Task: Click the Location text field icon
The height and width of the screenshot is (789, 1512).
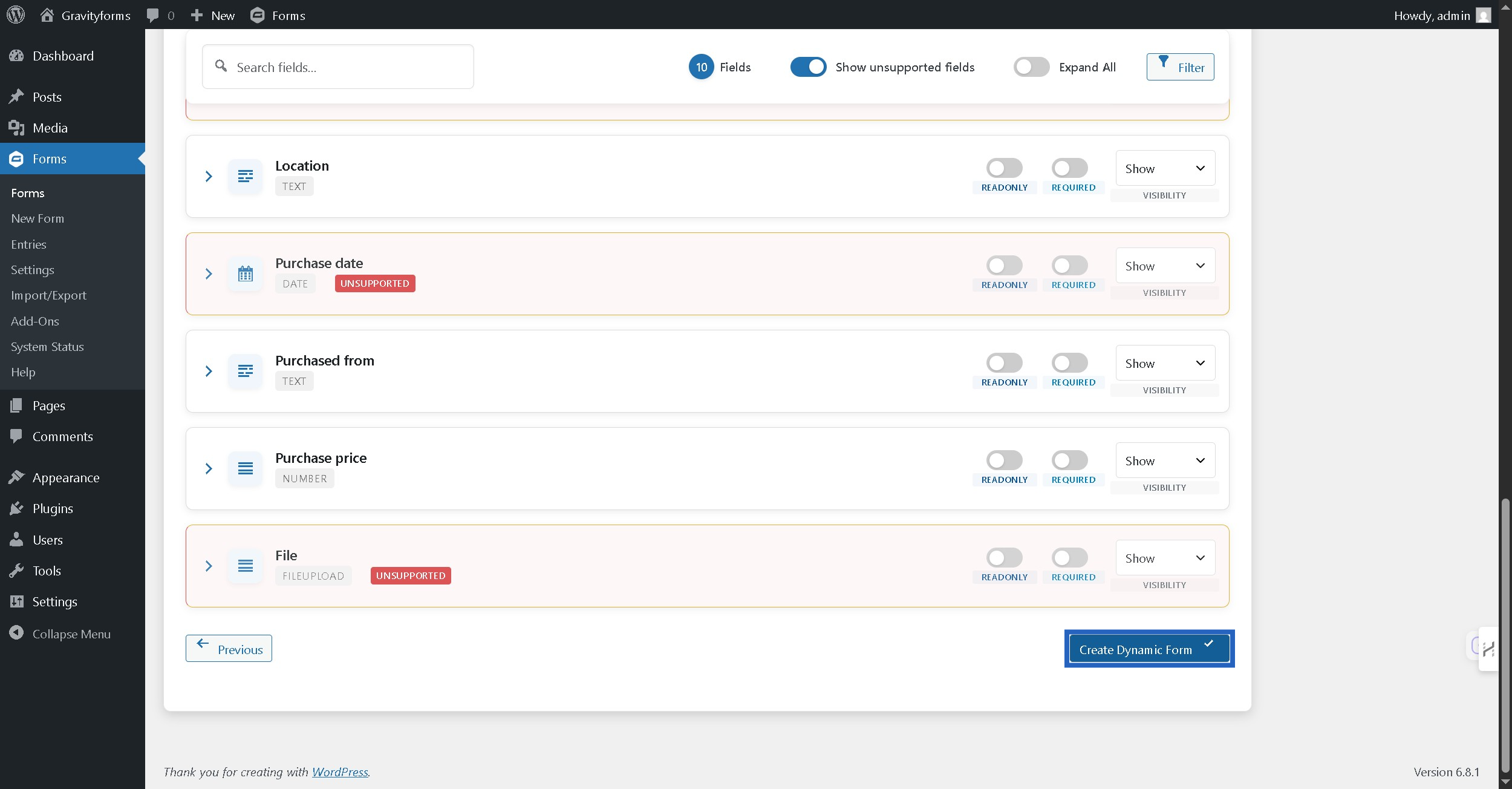Action: click(246, 176)
